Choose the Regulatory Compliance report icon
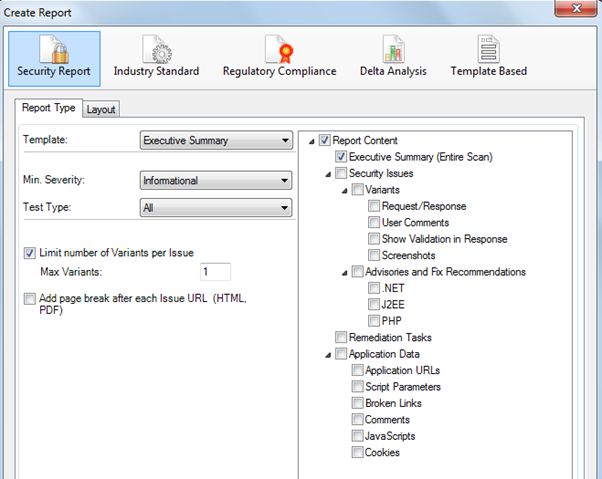 tap(279, 47)
